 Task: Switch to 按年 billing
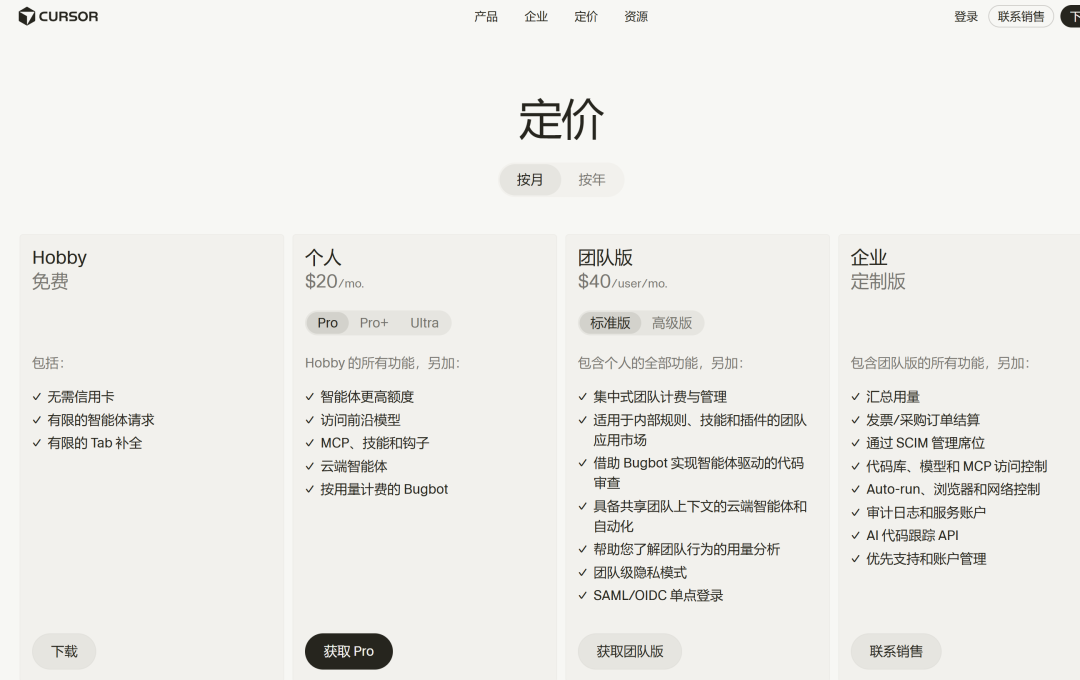click(x=592, y=180)
